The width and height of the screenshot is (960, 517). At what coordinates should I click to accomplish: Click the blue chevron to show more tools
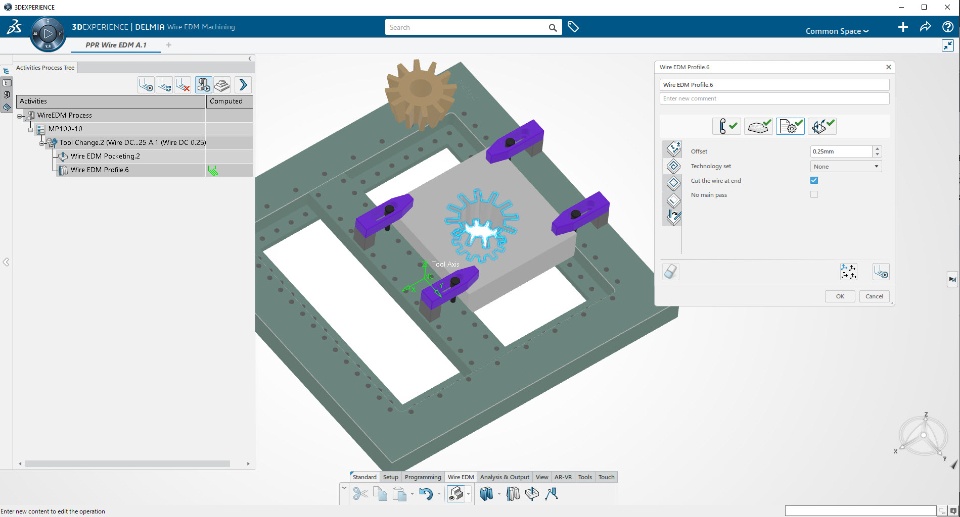(x=243, y=85)
